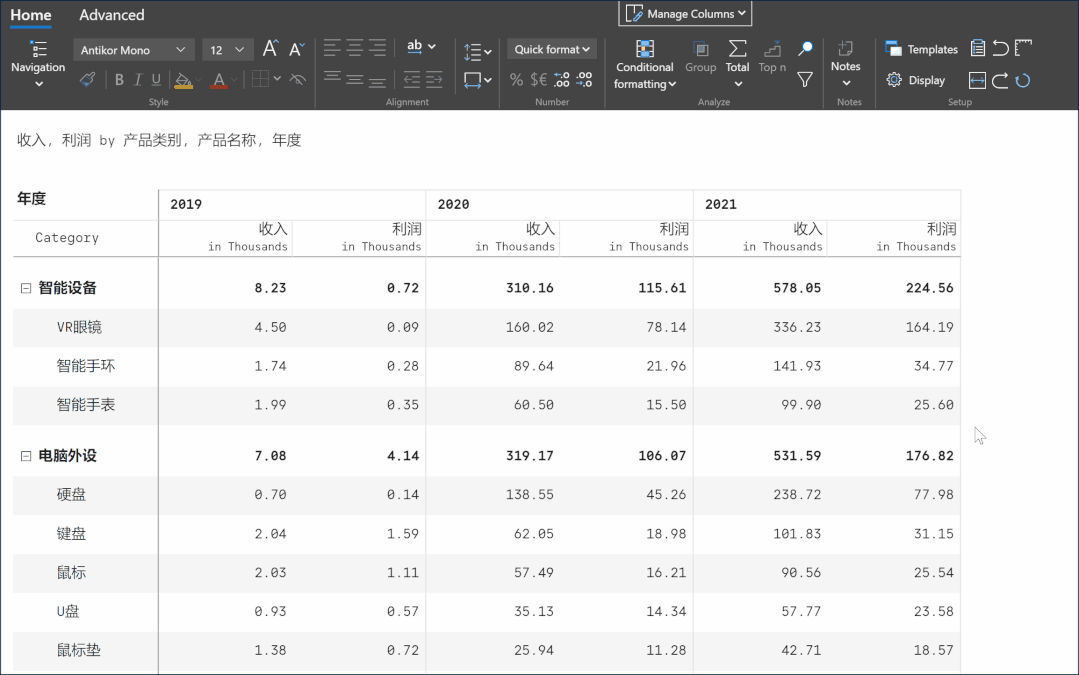1079x675 pixels.
Task: Click the decrease indent icon
Action: tap(412, 79)
